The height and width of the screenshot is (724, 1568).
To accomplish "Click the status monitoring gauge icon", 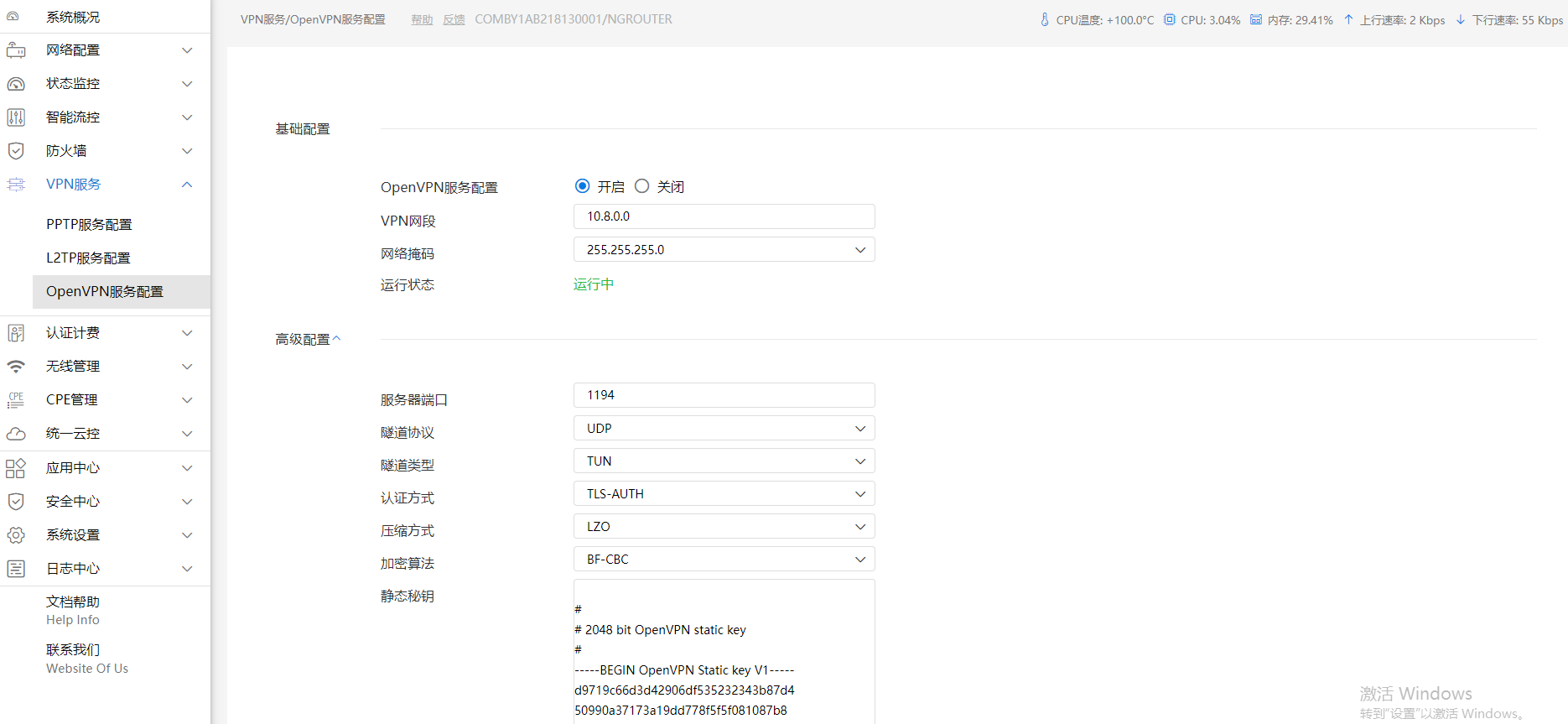I will tap(16, 84).
